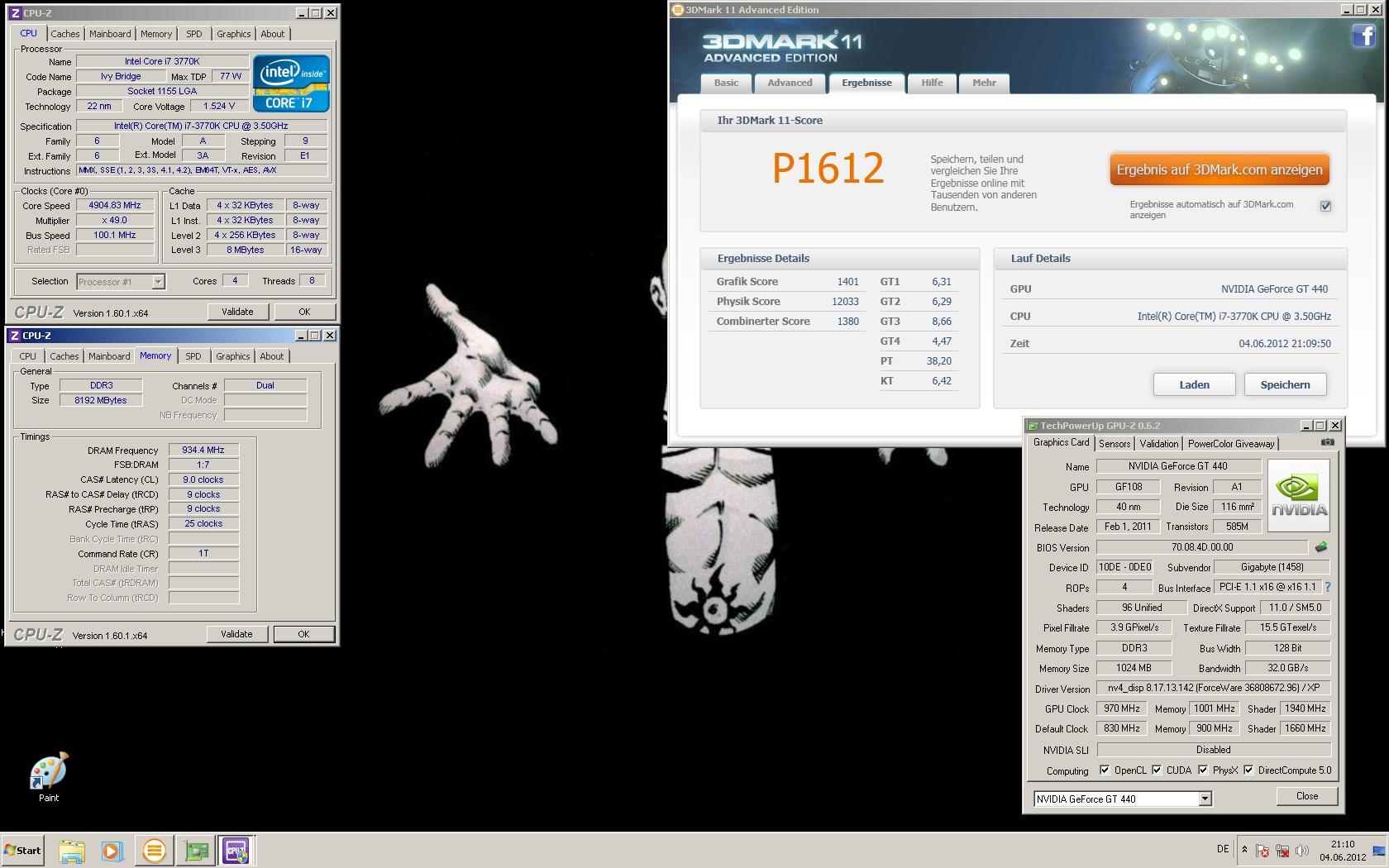Click the Core Speed 4904.83 MHz field

115,206
